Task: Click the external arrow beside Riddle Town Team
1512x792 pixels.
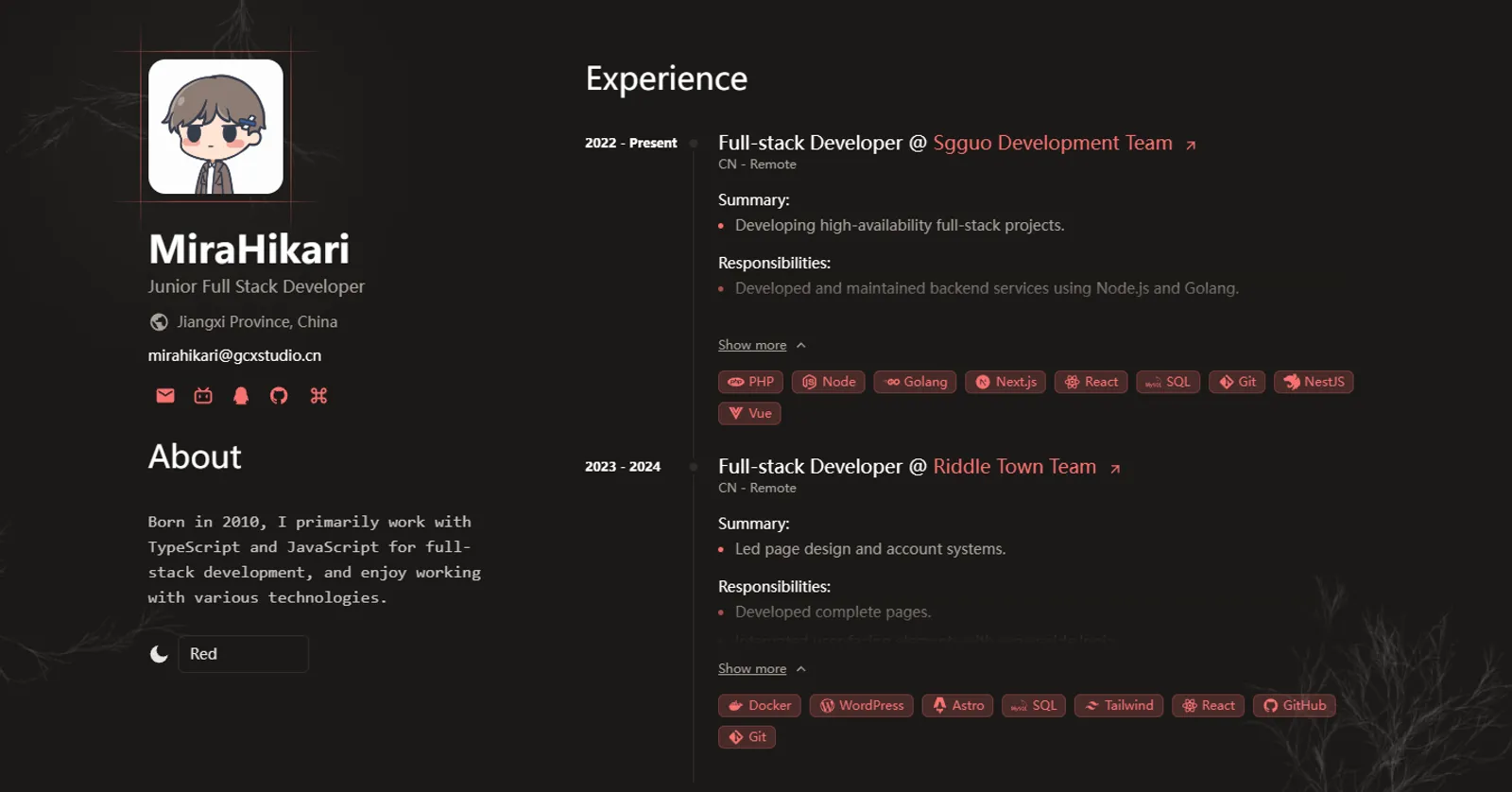Action: coord(1115,469)
